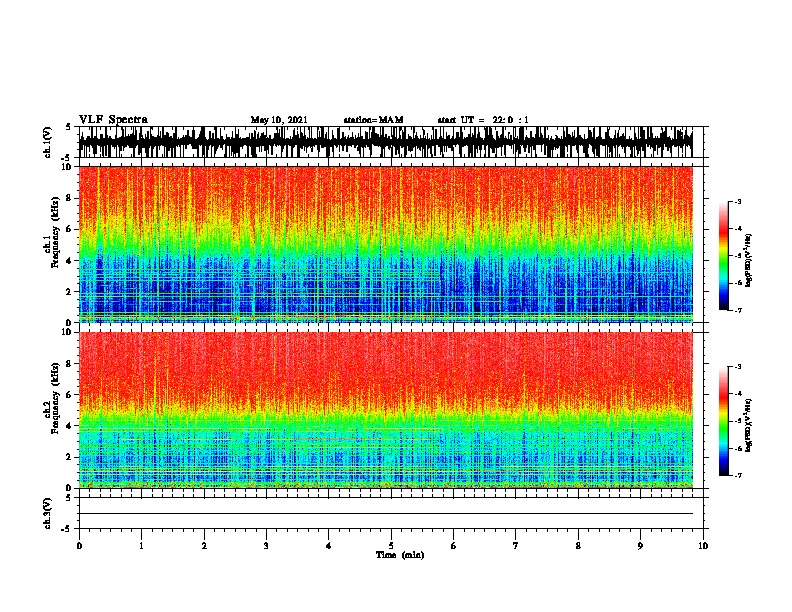The width and height of the screenshot is (792, 612).
Task: Click the ch.2 color scale bar
Action: coord(723,421)
